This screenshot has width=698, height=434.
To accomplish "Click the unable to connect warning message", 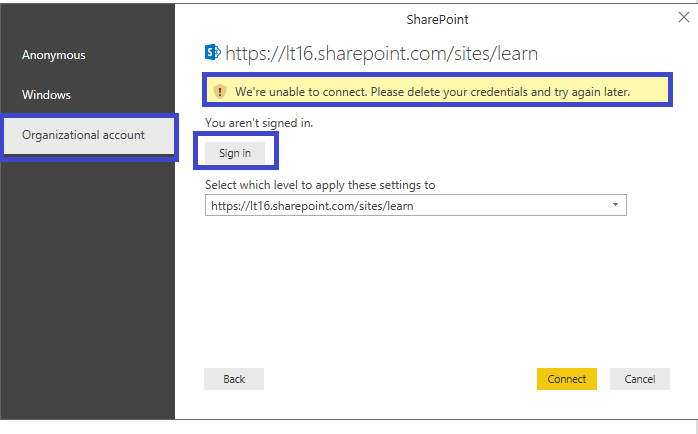I will point(432,92).
